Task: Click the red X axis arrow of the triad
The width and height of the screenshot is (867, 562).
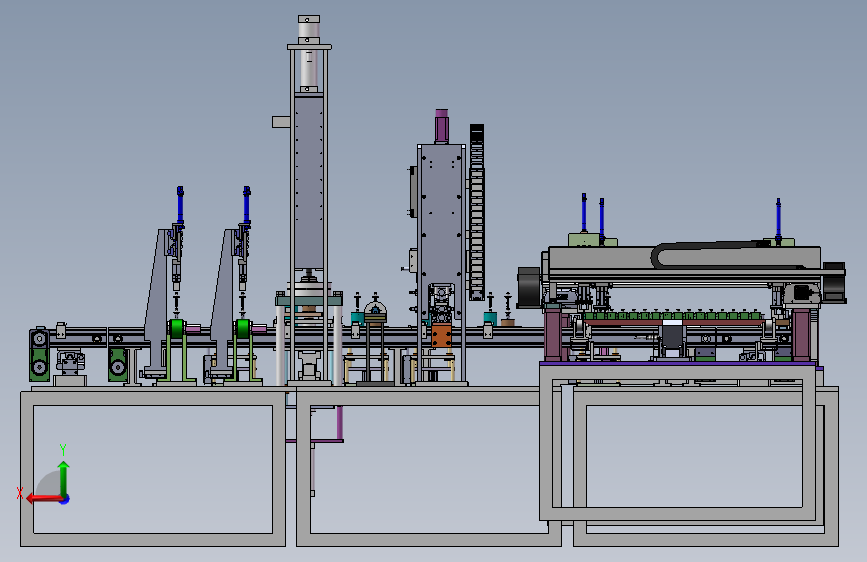Action: [x=44, y=499]
